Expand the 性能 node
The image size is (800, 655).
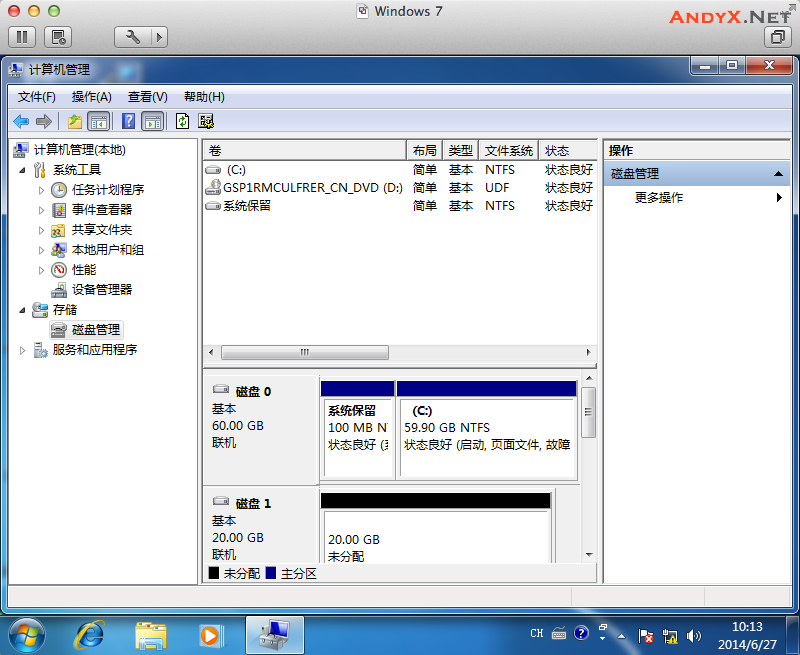(41, 270)
